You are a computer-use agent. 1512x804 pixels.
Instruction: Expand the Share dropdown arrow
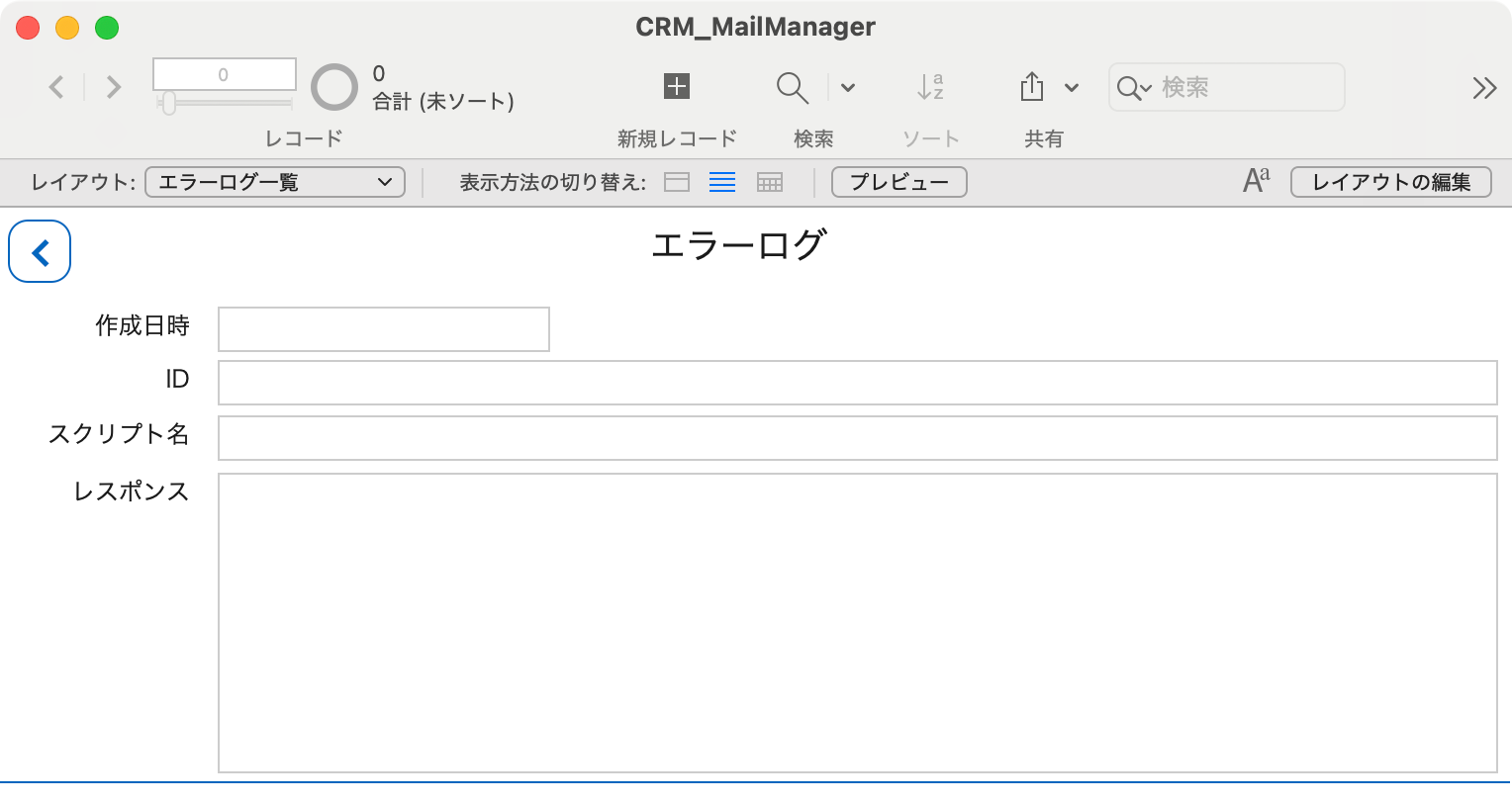(x=1072, y=87)
